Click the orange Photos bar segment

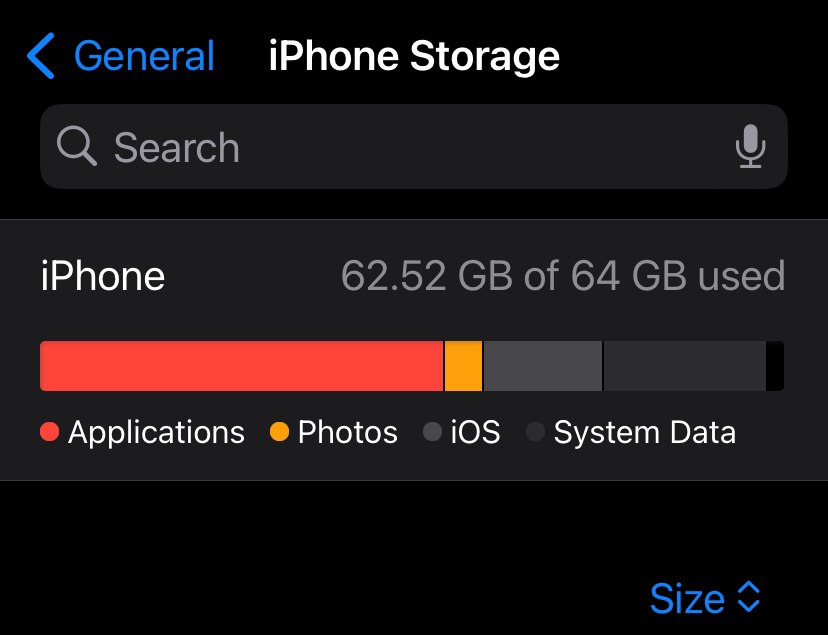pos(463,366)
